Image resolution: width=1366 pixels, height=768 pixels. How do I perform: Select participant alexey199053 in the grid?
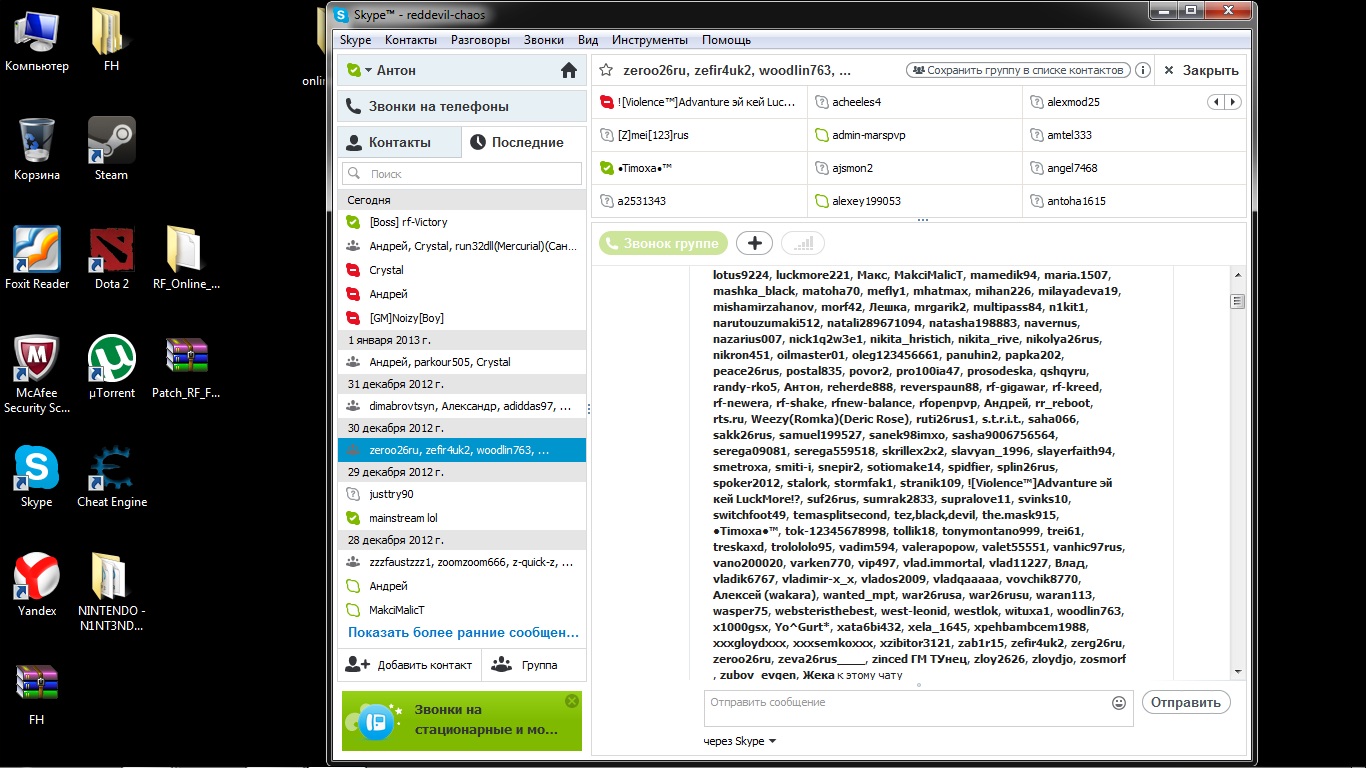pyautogui.click(x=916, y=201)
